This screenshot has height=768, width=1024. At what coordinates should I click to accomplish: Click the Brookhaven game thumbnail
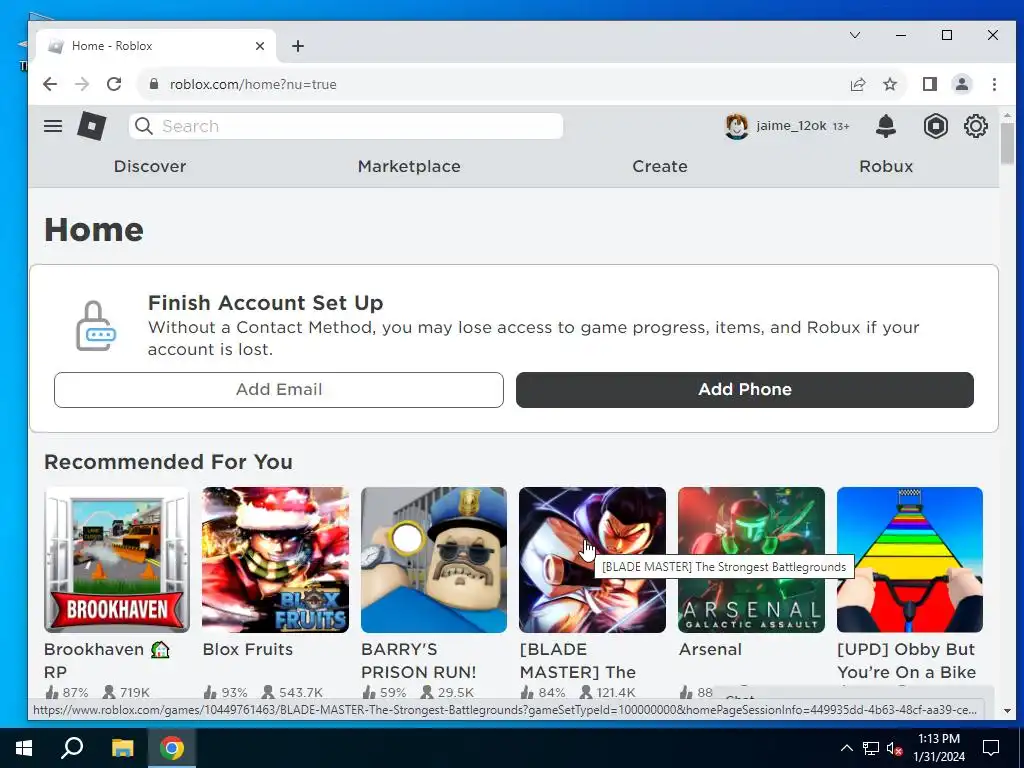(117, 560)
